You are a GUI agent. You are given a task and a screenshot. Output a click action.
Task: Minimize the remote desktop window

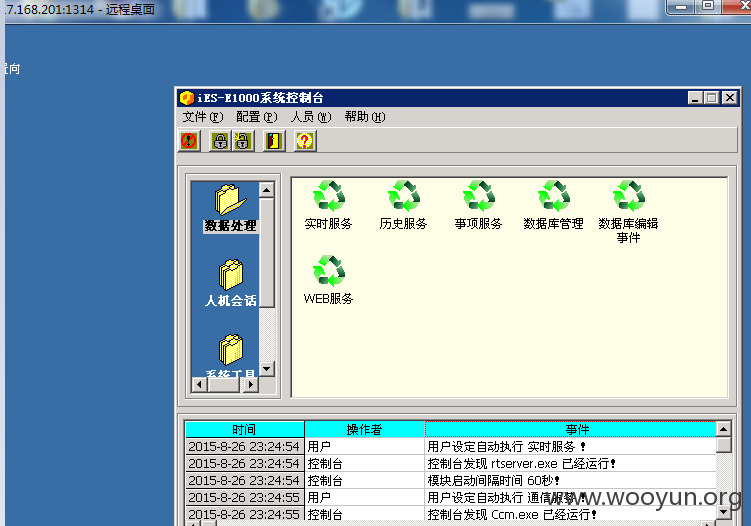coord(681,7)
